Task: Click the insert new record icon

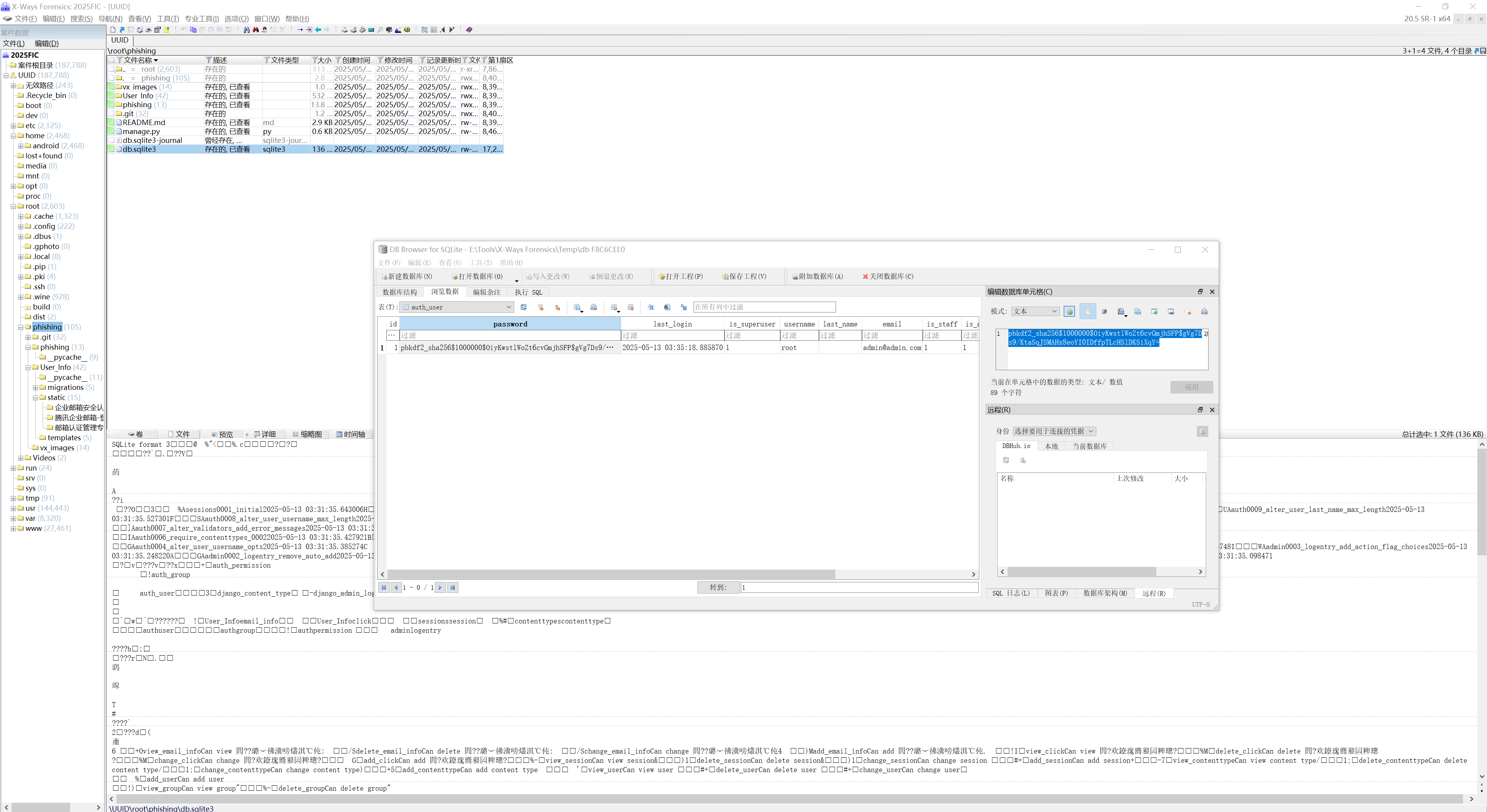Action: [614, 307]
